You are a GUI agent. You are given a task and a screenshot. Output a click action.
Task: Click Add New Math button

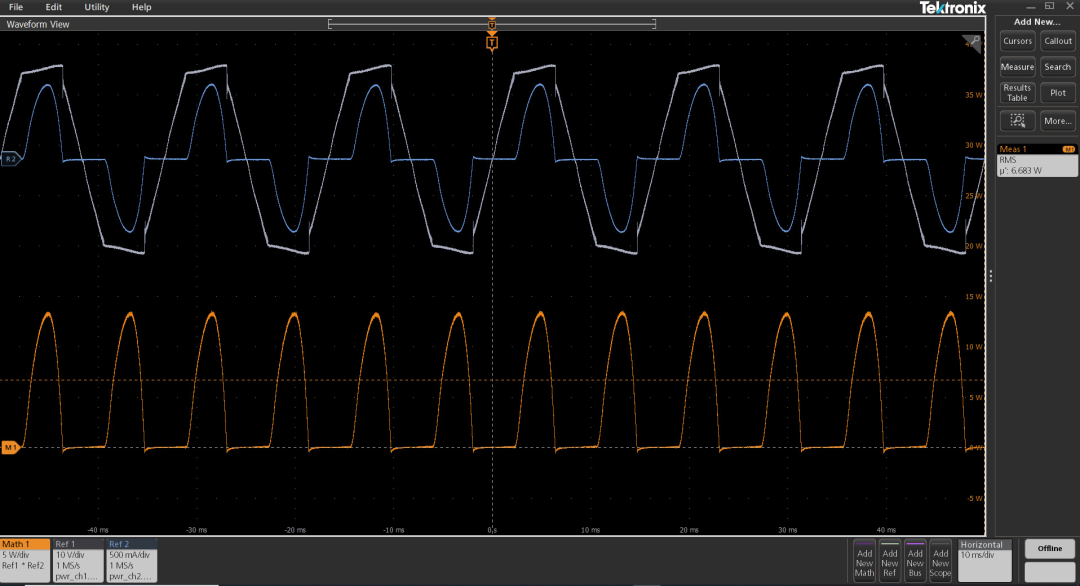(864, 561)
